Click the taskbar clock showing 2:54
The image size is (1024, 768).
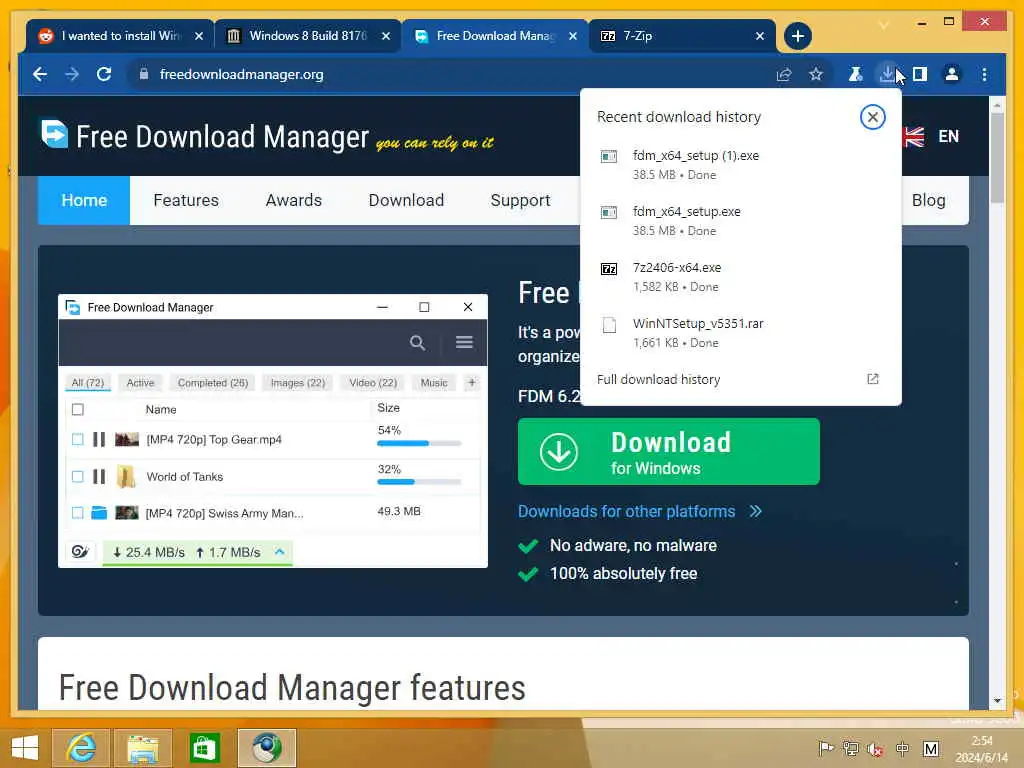(982, 749)
